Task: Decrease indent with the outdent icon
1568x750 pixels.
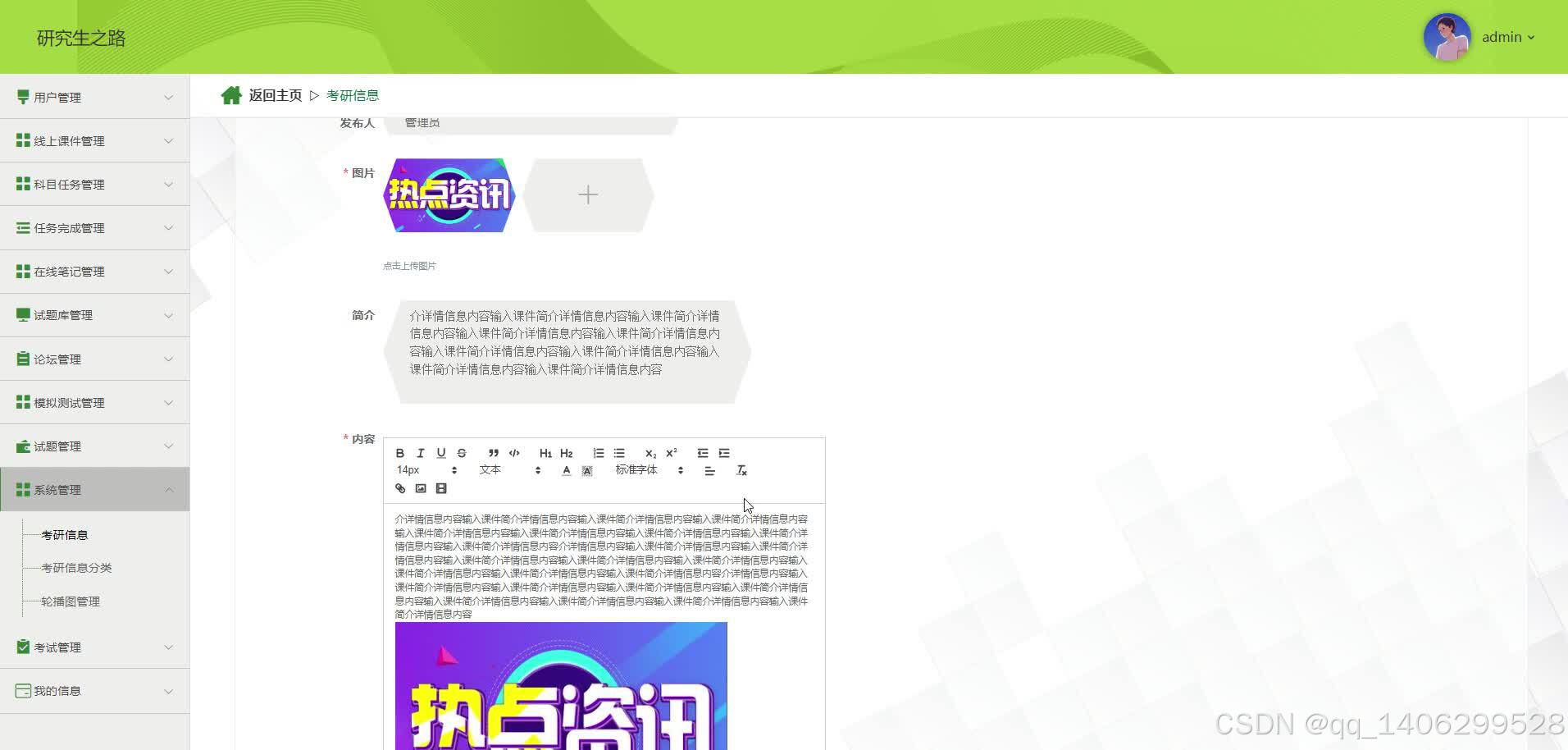Action: click(x=703, y=453)
